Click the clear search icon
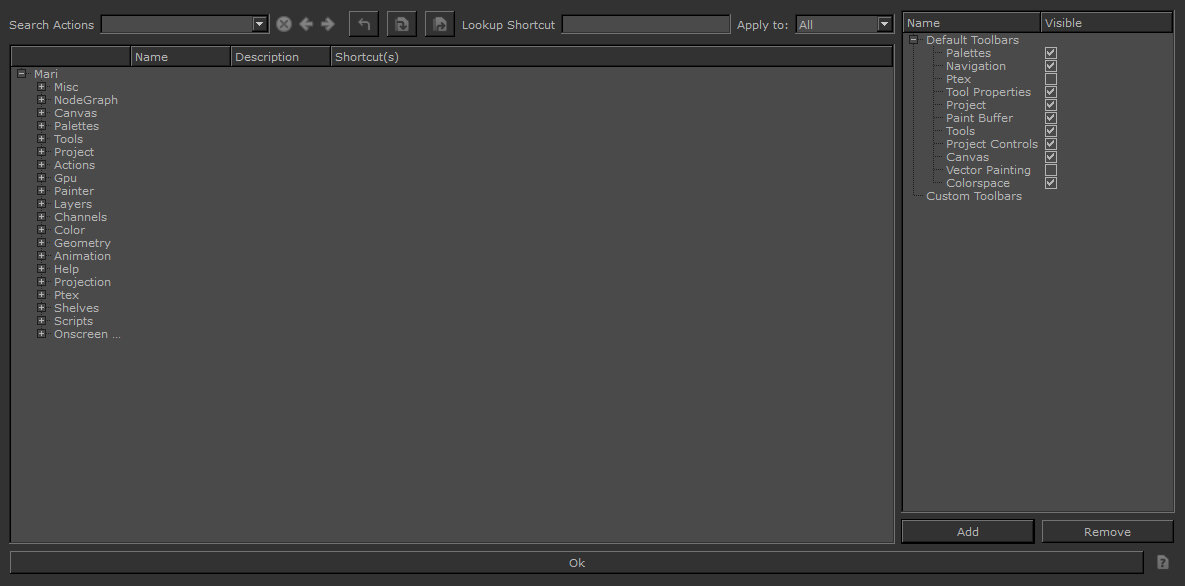This screenshot has width=1185, height=586. (x=283, y=23)
